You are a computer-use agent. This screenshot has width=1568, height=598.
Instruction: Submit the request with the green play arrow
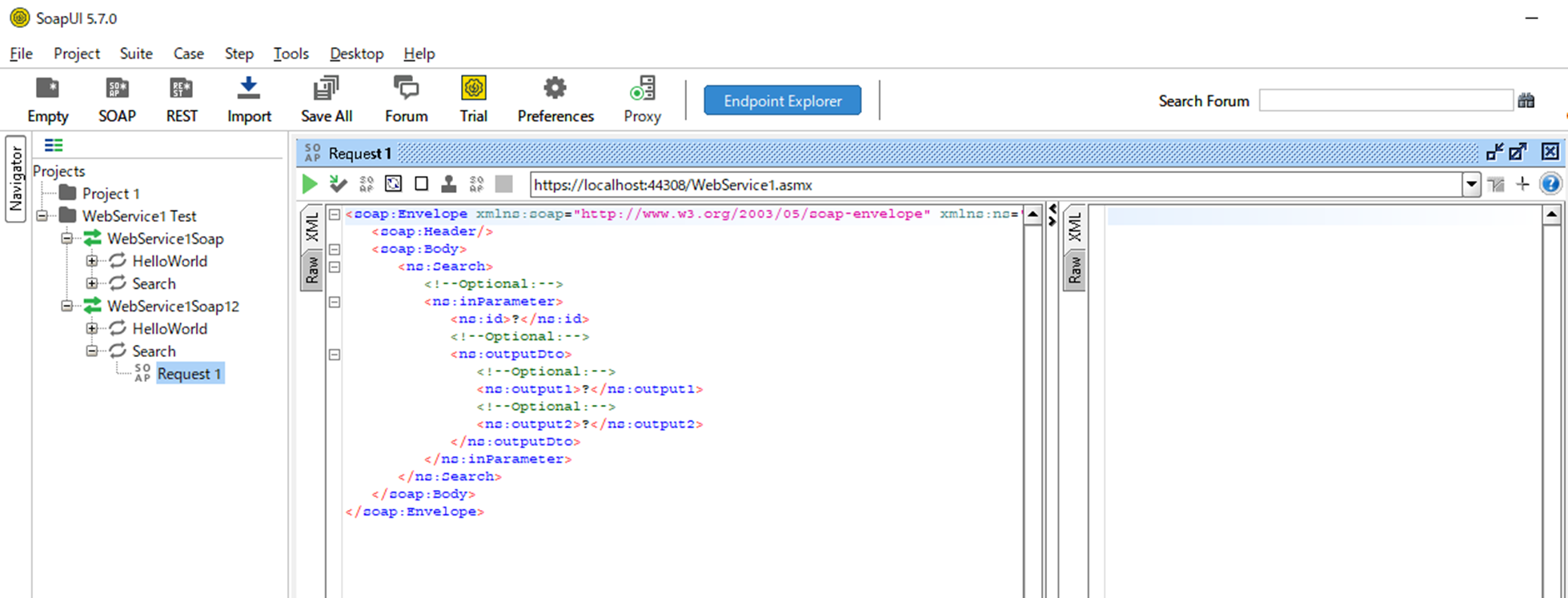click(310, 184)
